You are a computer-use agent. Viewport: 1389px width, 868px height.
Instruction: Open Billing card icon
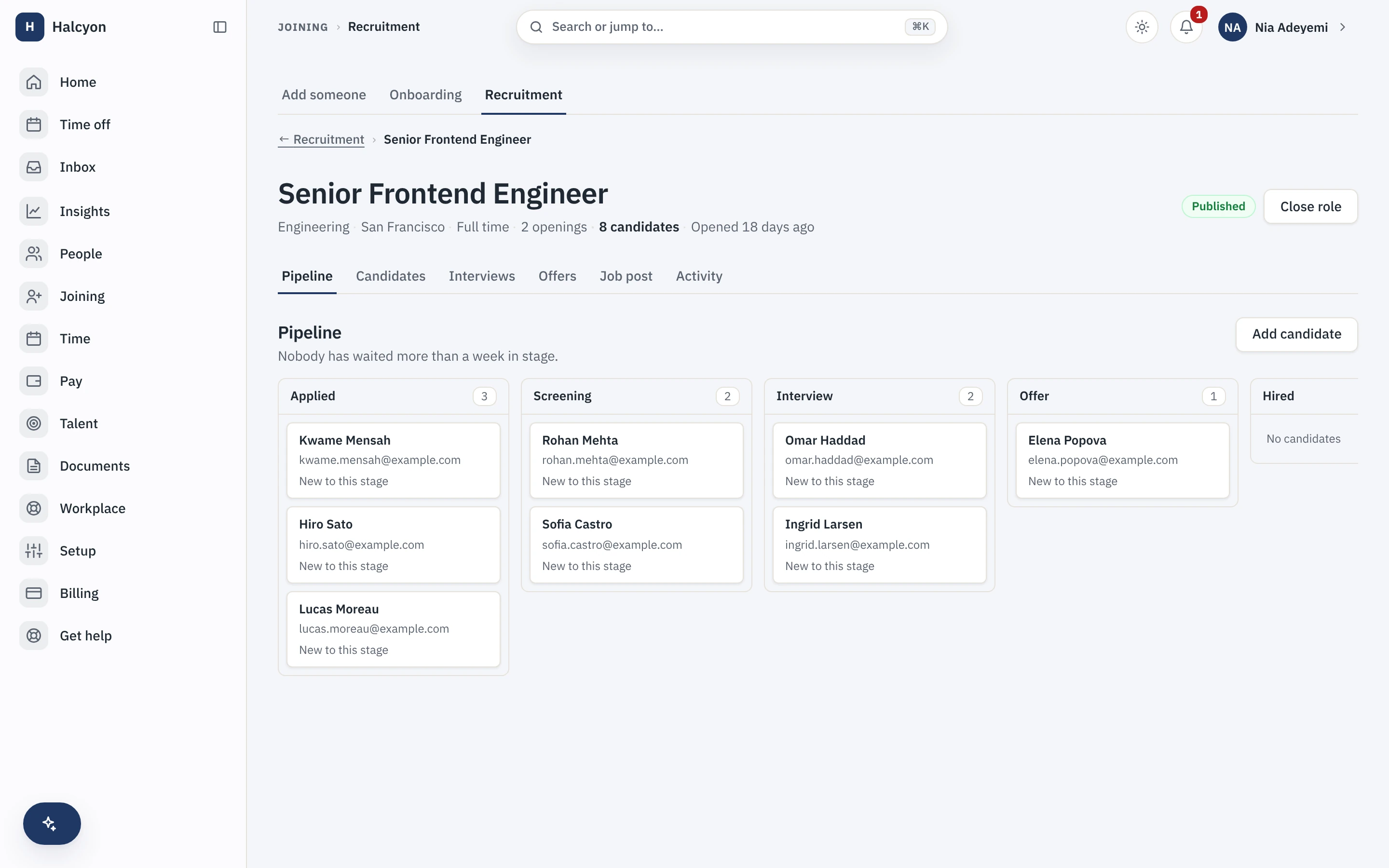(34, 594)
